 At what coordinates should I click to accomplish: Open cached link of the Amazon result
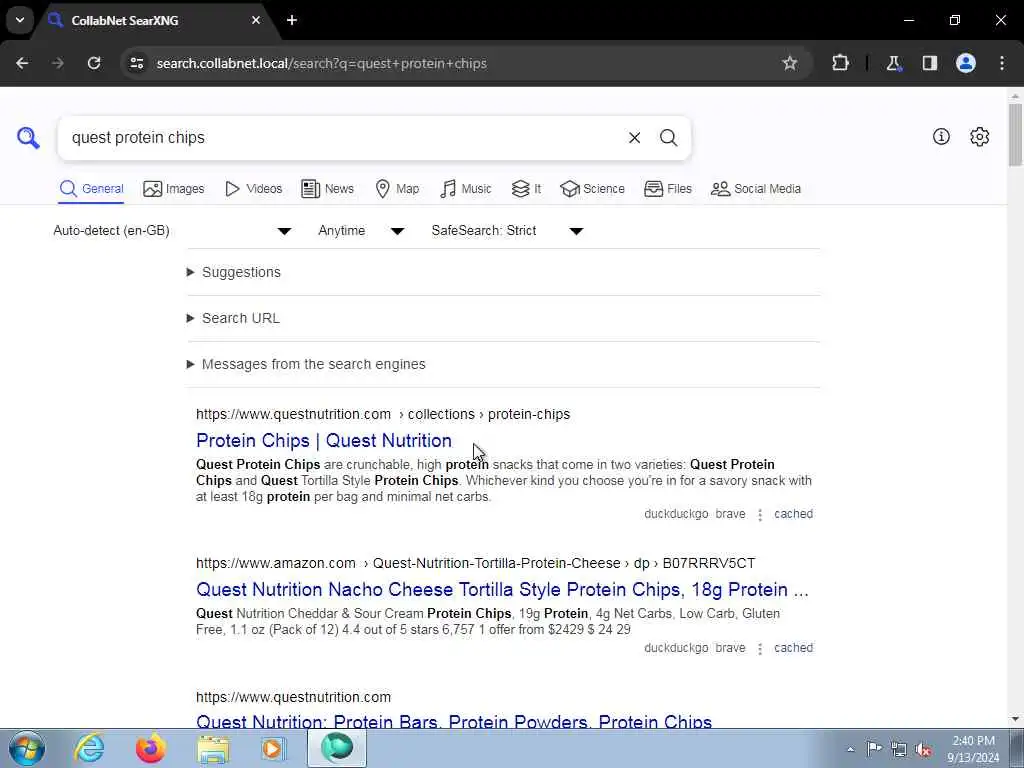point(793,648)
